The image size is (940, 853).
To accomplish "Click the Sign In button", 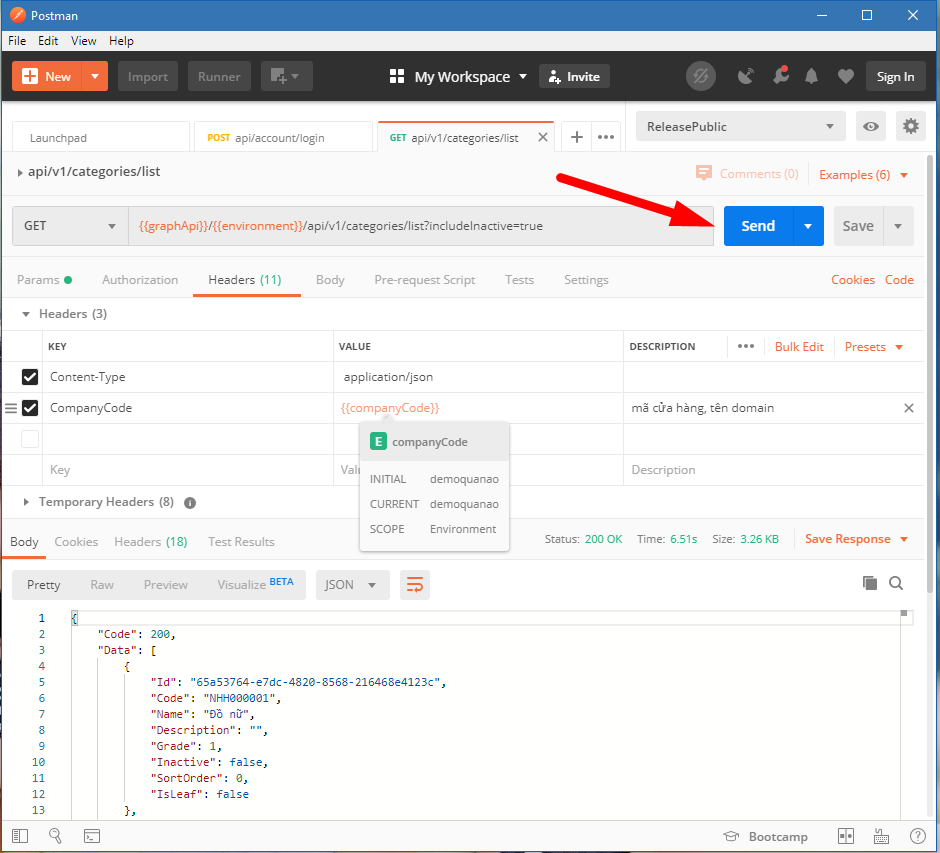I will [x=895, y=76].
